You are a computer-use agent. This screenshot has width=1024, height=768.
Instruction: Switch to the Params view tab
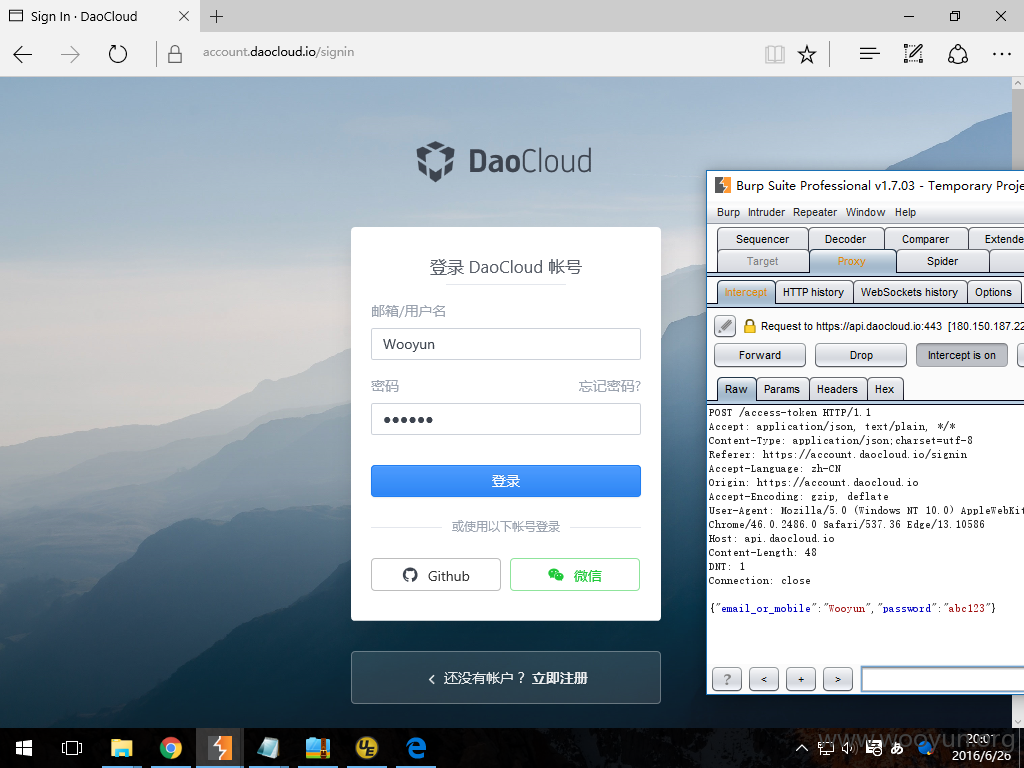[782, 389]
